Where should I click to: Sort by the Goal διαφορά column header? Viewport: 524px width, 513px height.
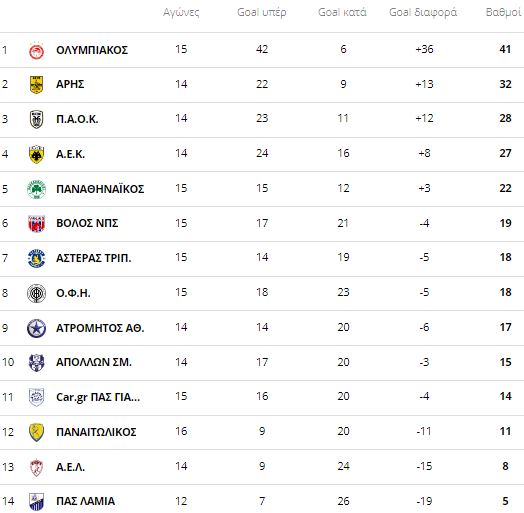click(423, 12)
